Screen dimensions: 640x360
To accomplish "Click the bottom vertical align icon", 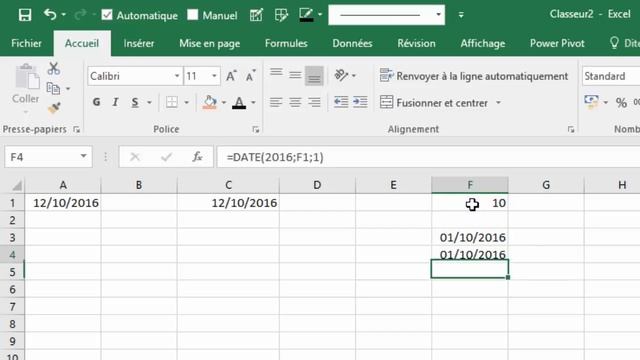I will tap(314, 76).
